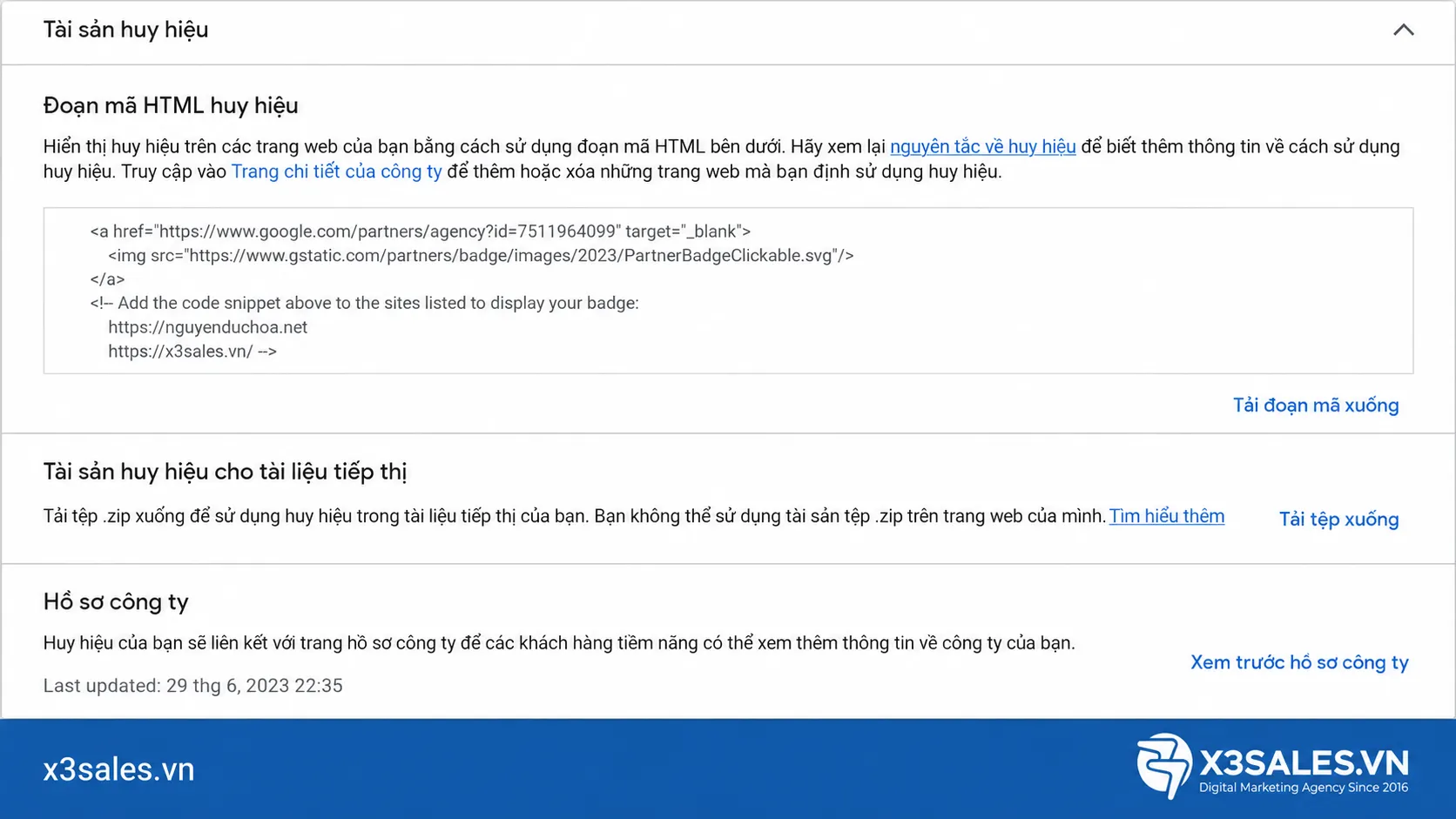The image size is (1456, 819).
Task: Click the Last updated timestamp text
Action: pos(192,686)
